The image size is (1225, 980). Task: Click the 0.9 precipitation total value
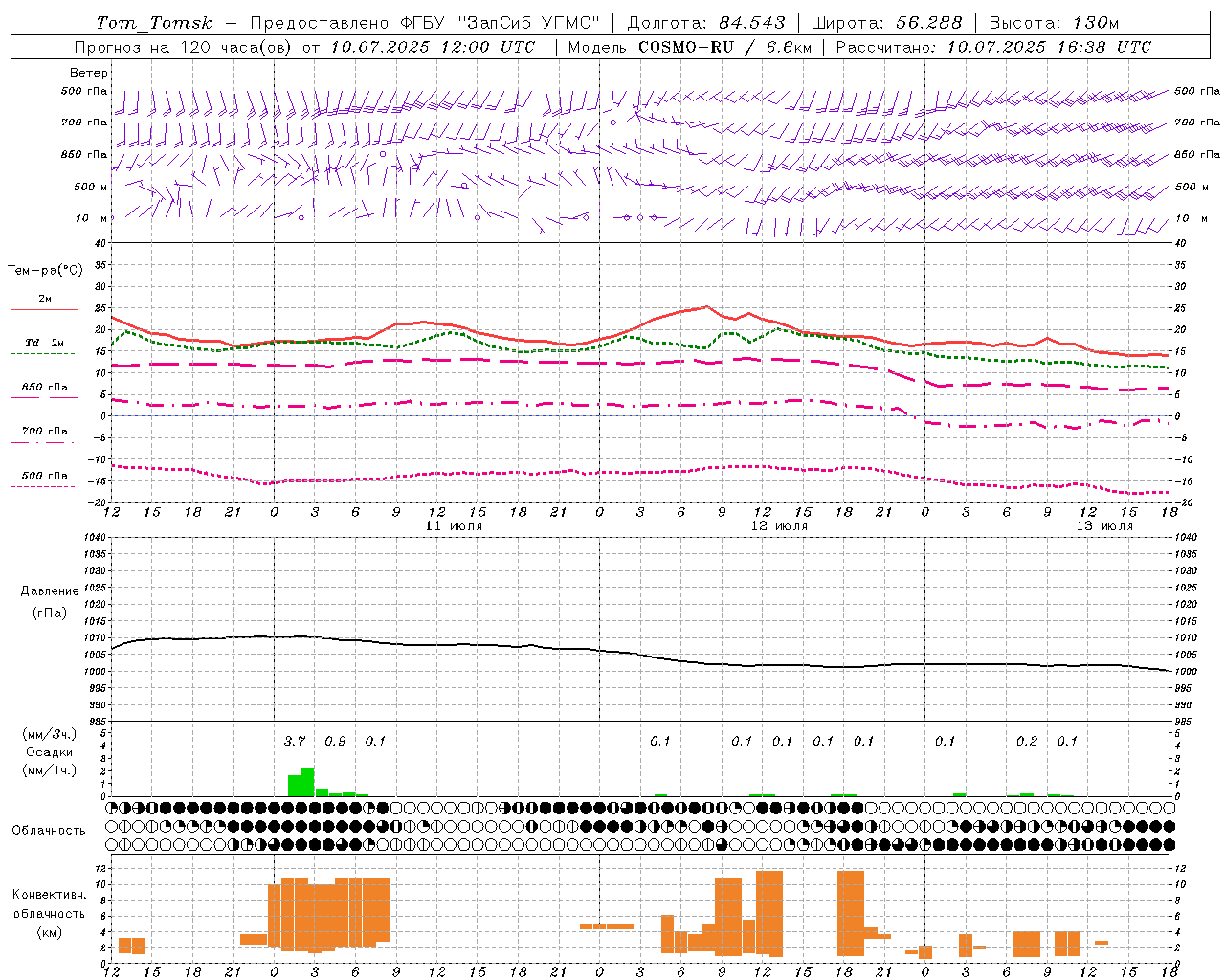point(335,741)
